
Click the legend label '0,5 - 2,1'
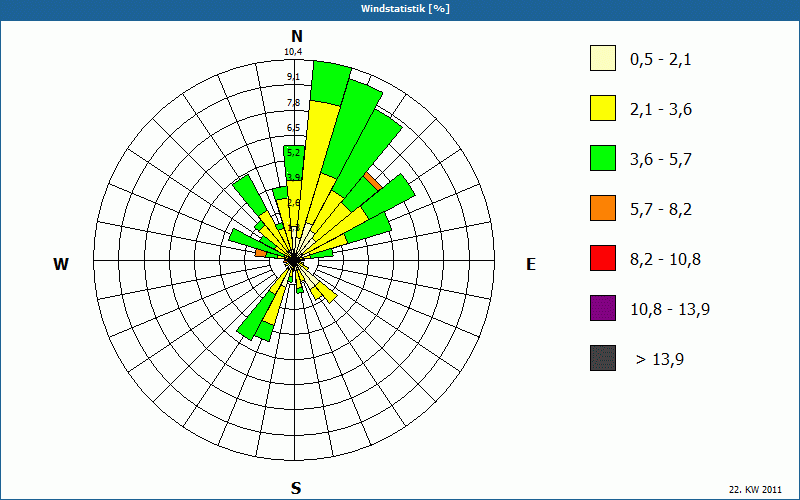[661, 60]
